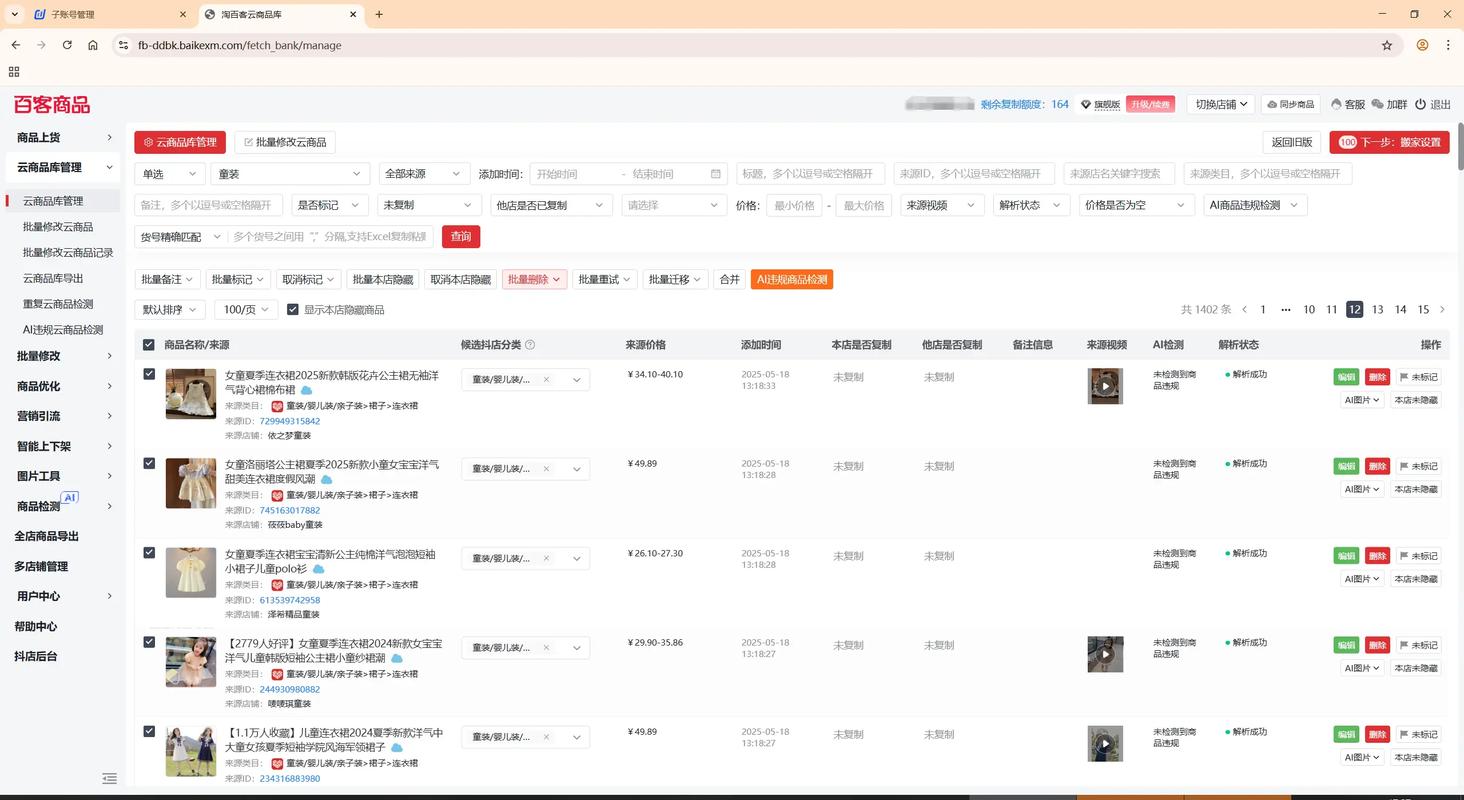
Task: Toggle 显示本店隐藏商品 checkbox
Action: tap(293, 310)
